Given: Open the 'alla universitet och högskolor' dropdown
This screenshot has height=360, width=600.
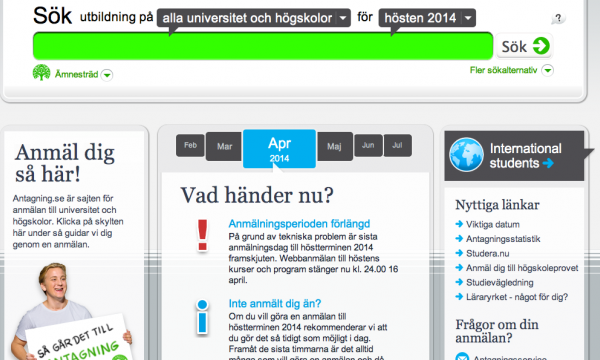Looking at the screenshot, I should tap(254, 18).
